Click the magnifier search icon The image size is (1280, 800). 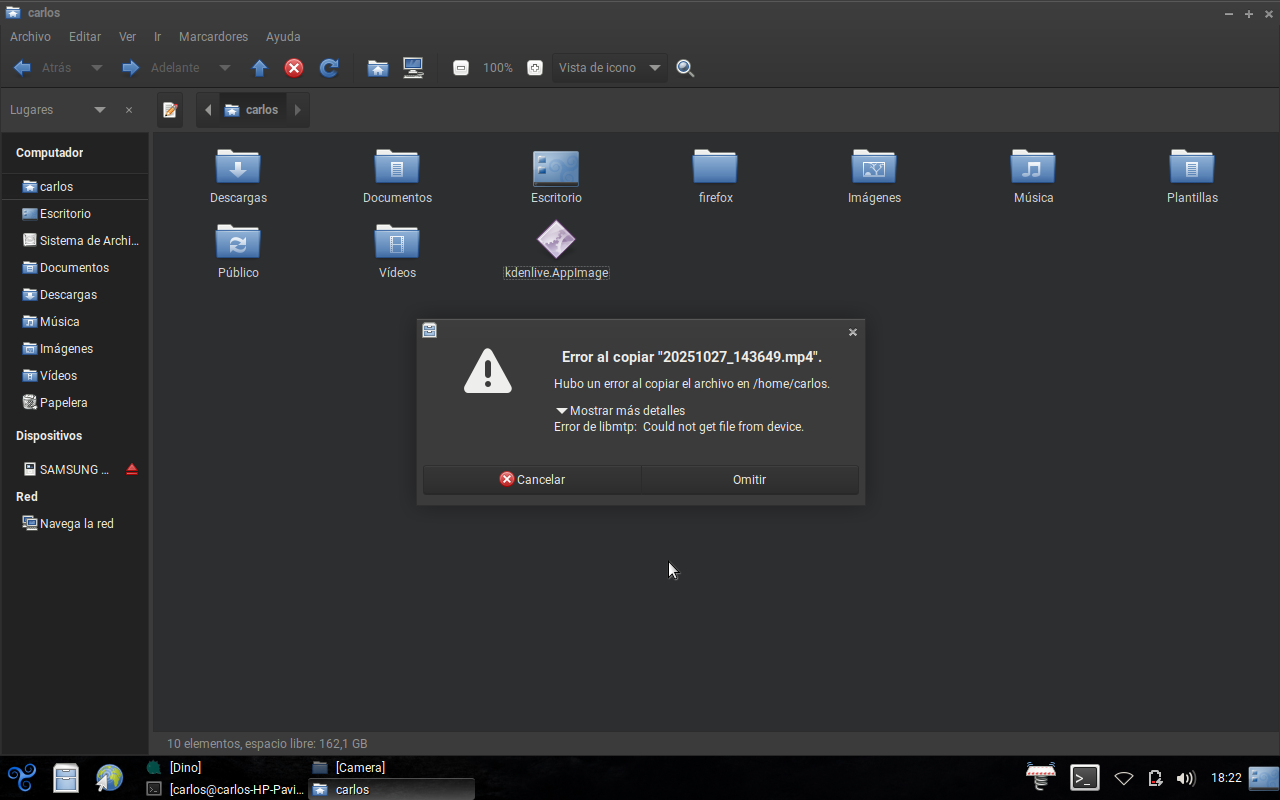point(685,68)
